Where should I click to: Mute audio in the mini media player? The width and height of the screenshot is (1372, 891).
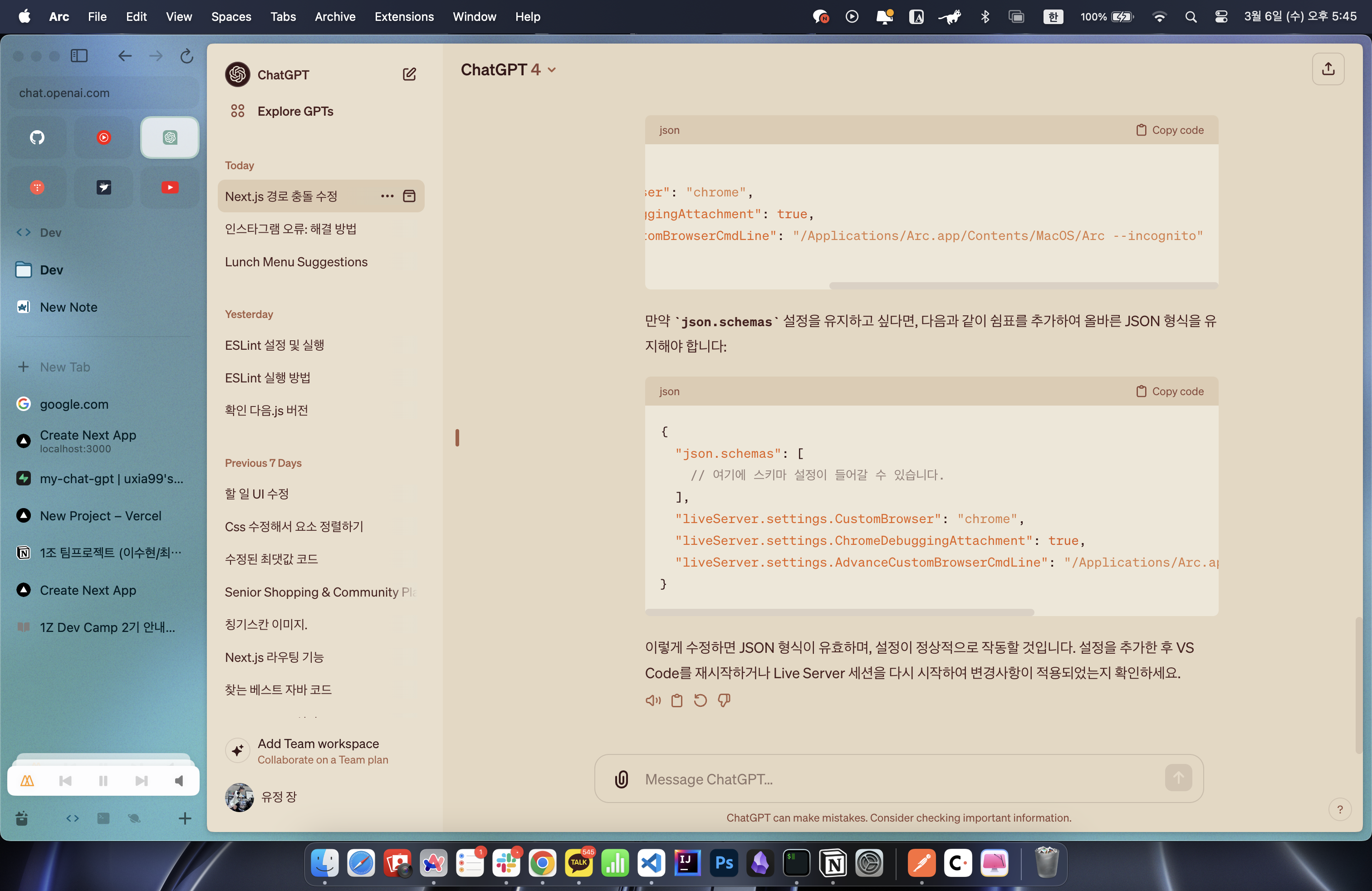[179, 781]
